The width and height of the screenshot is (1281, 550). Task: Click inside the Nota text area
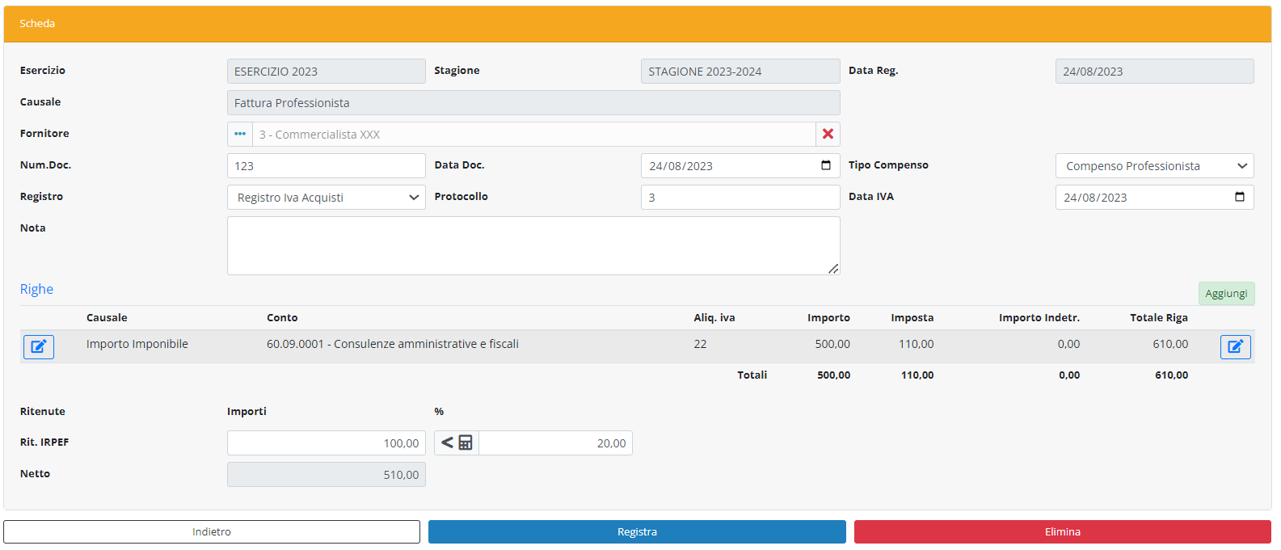coord(533,245)
